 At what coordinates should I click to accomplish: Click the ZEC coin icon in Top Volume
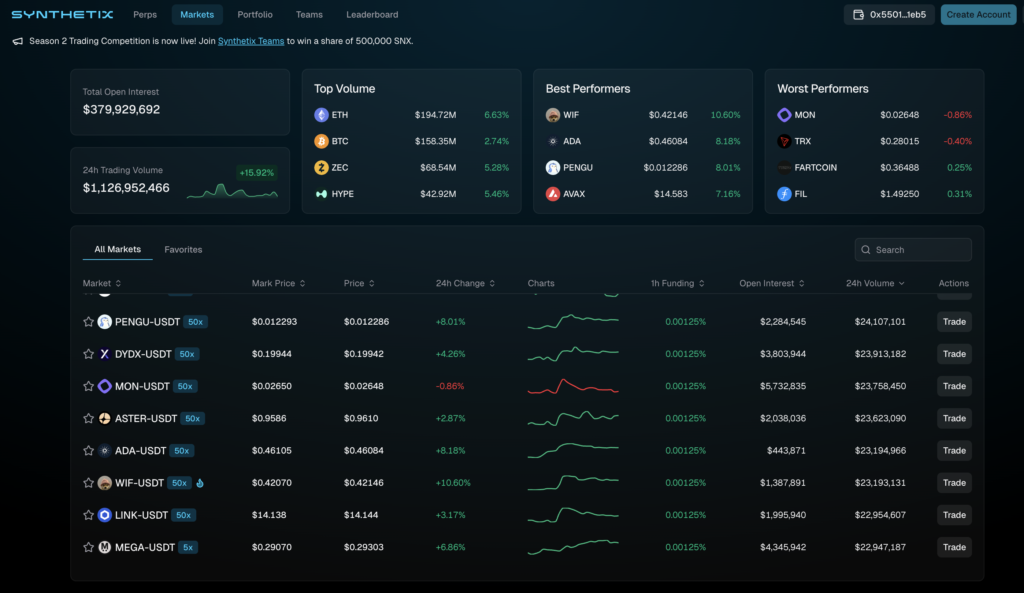coord(322,167)
